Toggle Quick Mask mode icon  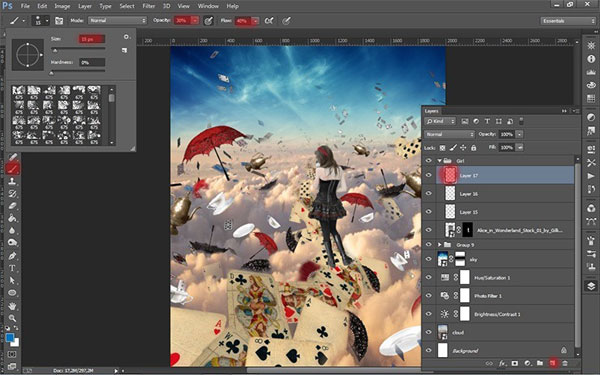pyautogui.click(x=12, y=354)
